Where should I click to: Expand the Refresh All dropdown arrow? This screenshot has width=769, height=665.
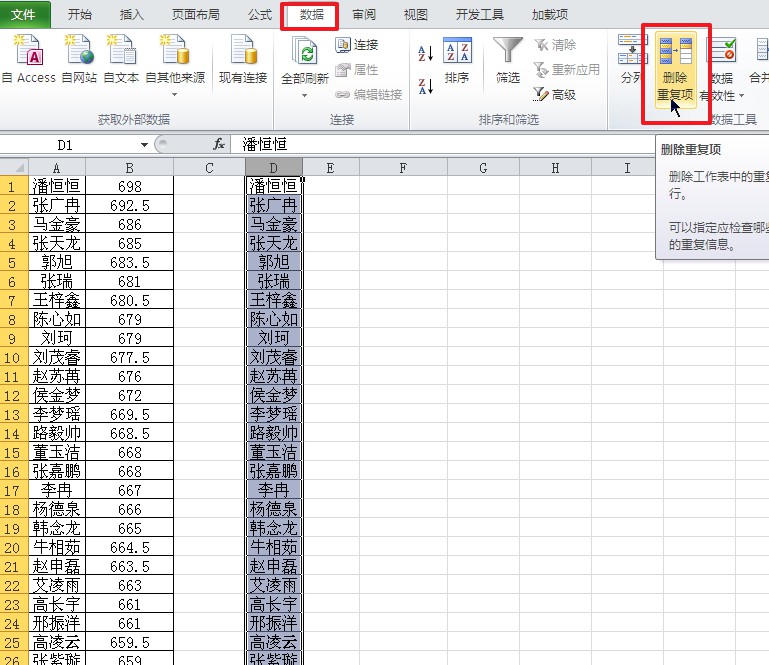point(305,95)
